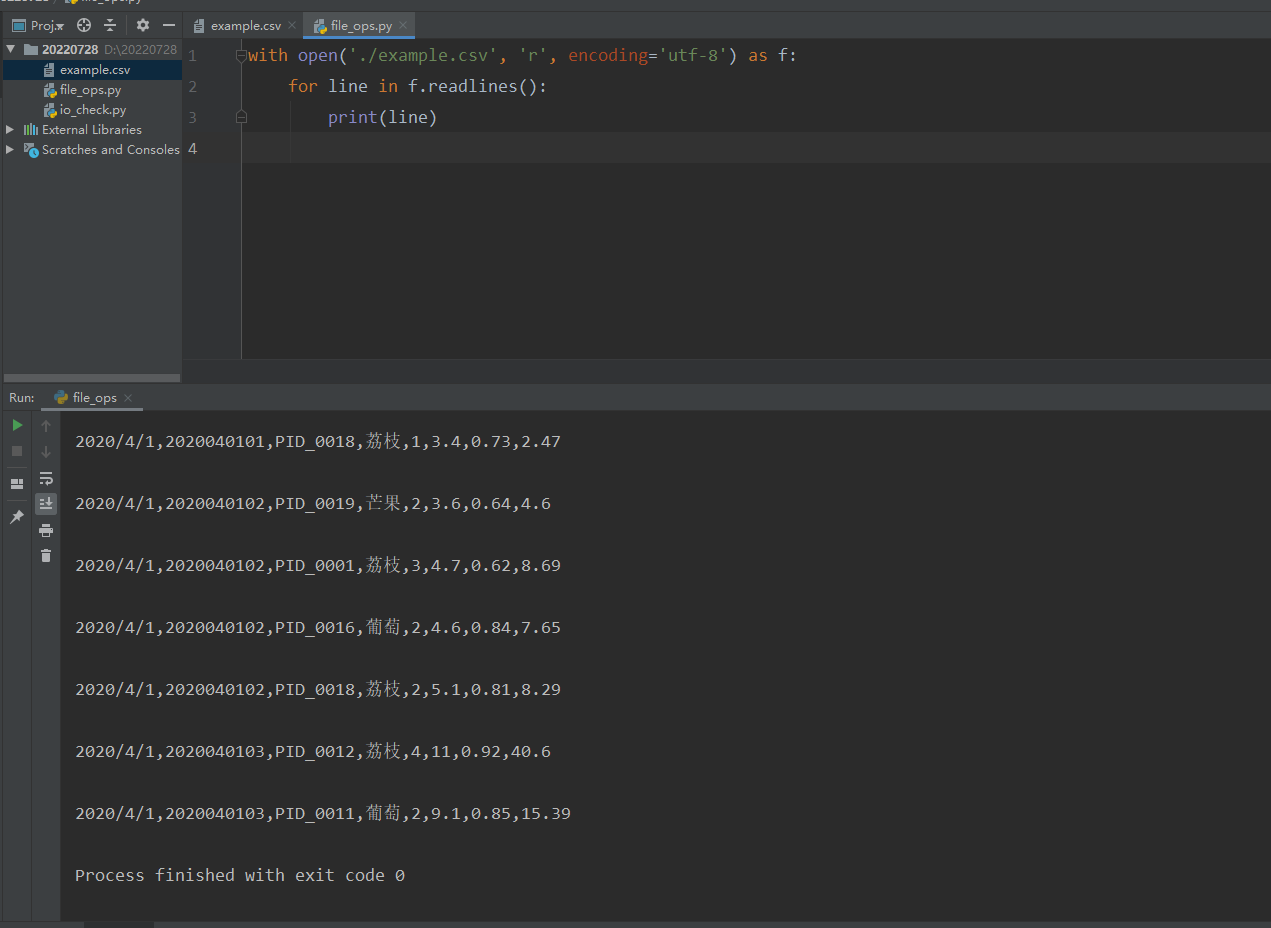Screen dimensions: 1271x928
Task: Collapse all using Project panel toolbar icon
Action: point(110,25)
